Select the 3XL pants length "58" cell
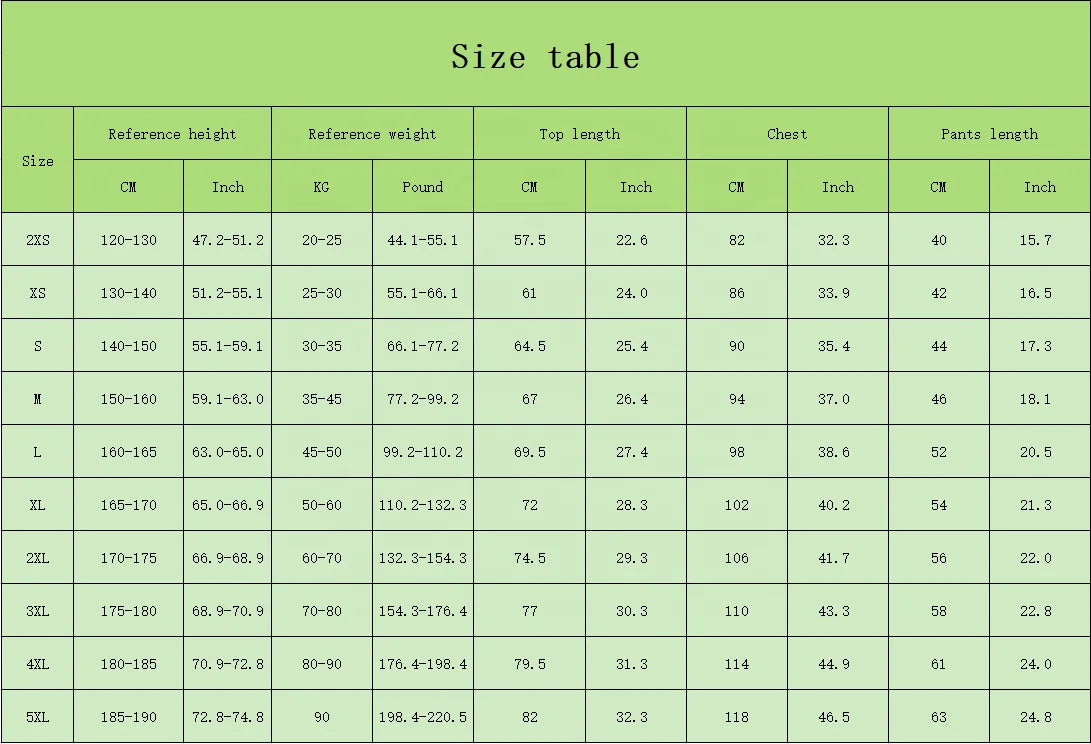The image size is (1091, 744). [938, 611]
